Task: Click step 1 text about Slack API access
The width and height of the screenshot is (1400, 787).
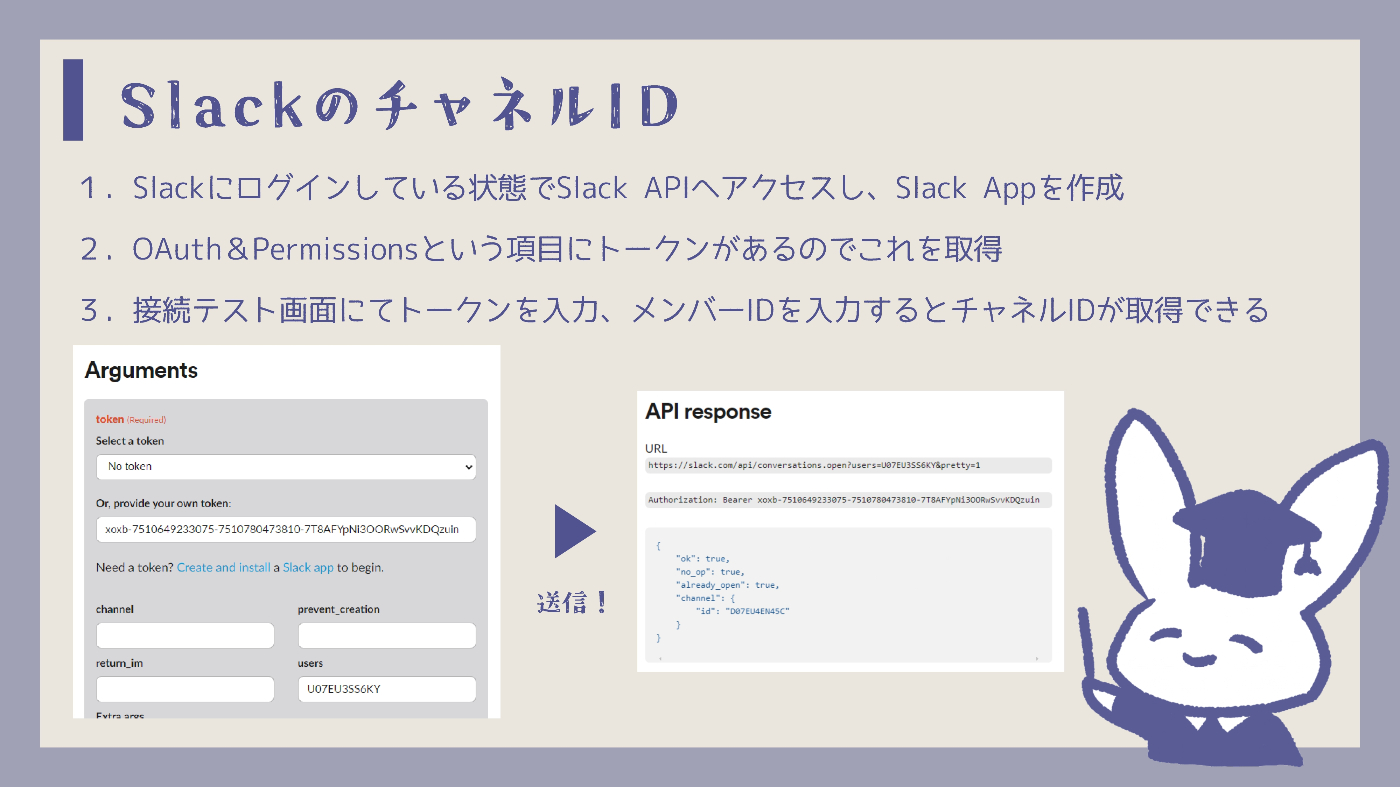Action: coord(601,188)
